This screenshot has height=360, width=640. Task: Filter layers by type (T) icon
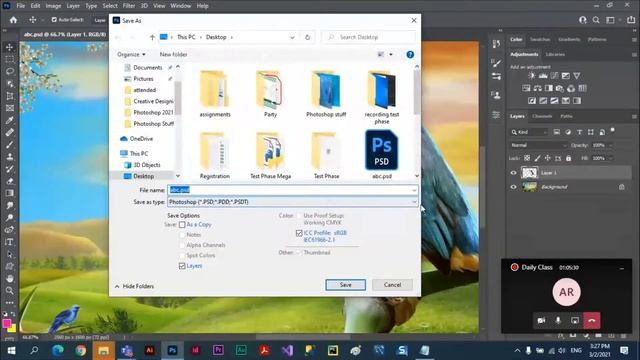[x=580, y=132]
